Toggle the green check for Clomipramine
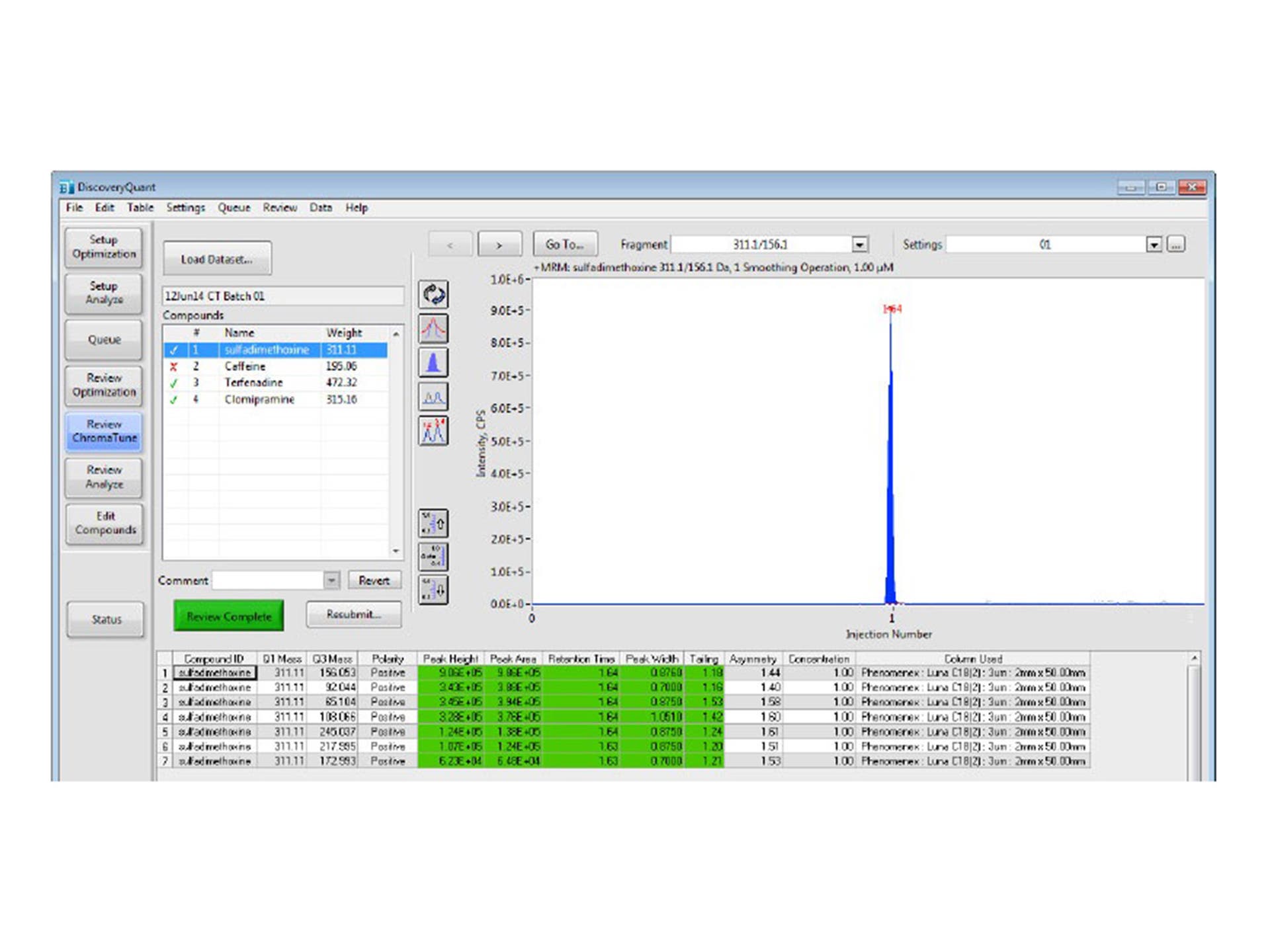This screenshot has width=1270, height=952. pyautogui.click(x=174, y=399)
